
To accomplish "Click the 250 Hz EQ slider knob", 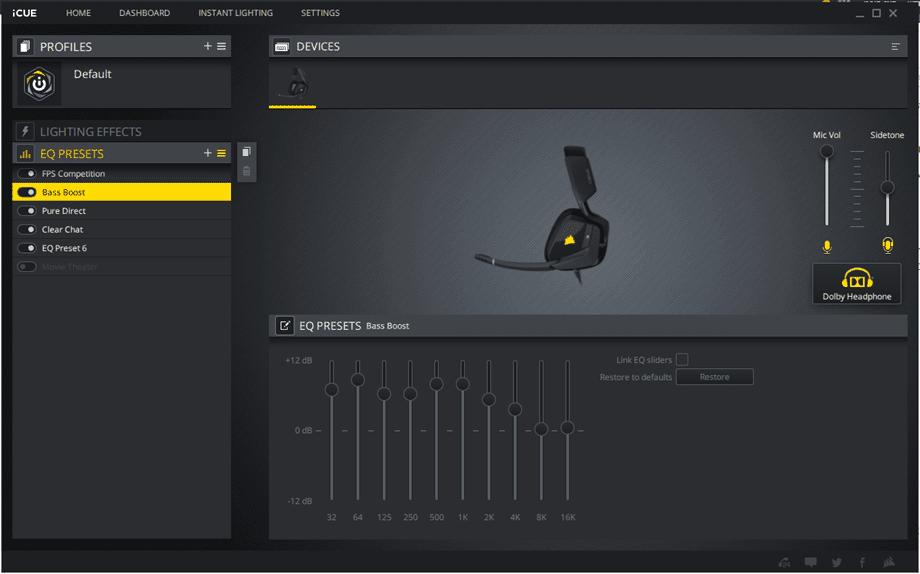I will tap(410, 393).
